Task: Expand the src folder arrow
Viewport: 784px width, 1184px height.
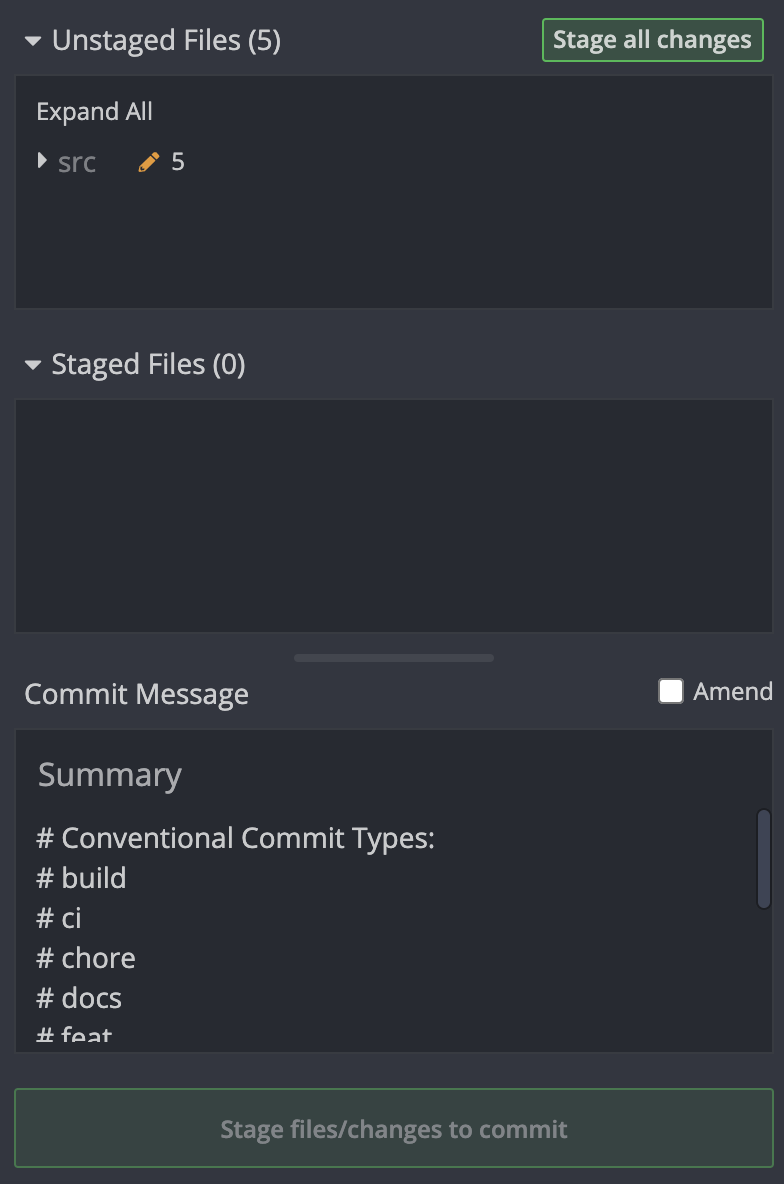Action: 42,161
